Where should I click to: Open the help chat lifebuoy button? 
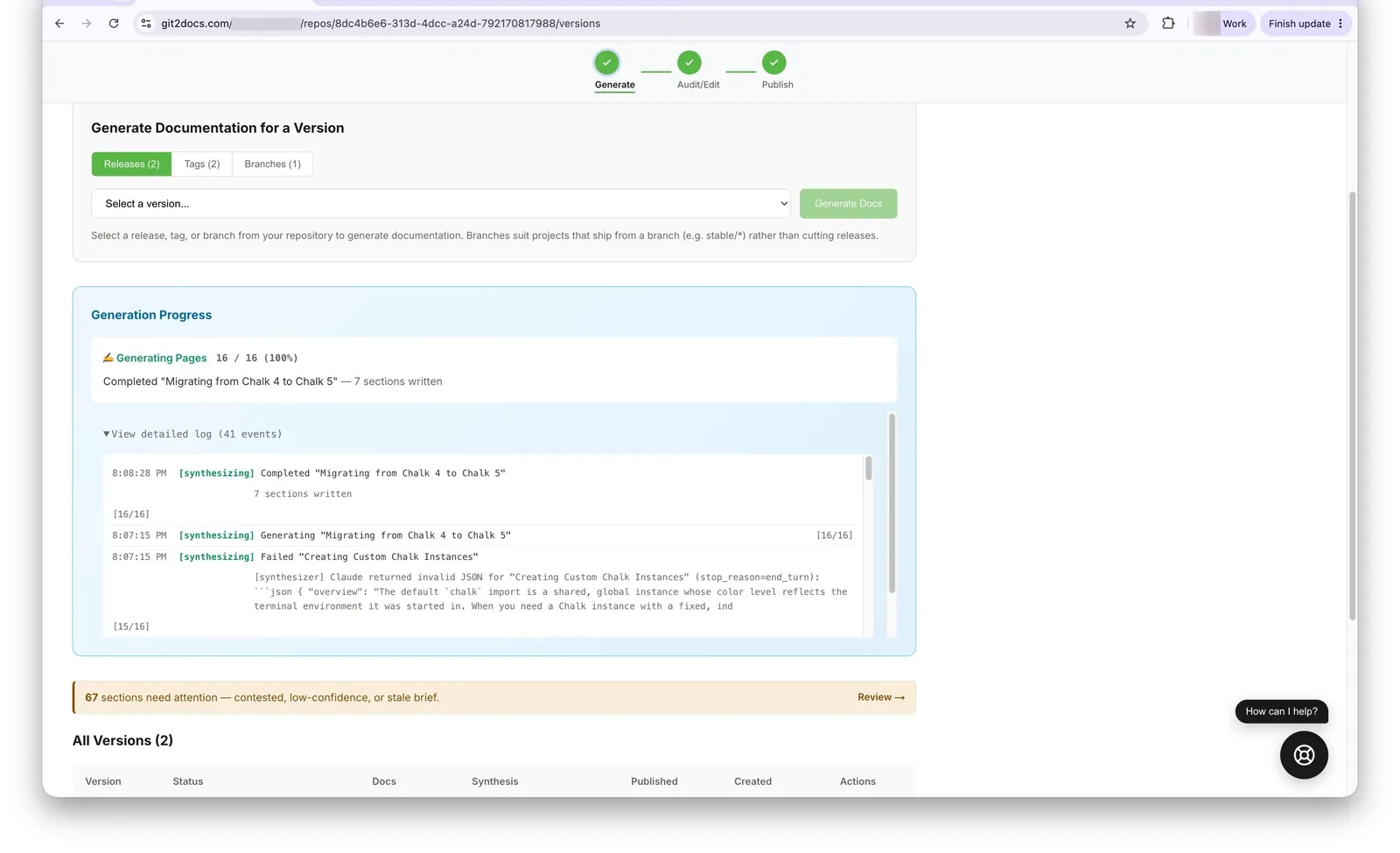(1304, 755)
